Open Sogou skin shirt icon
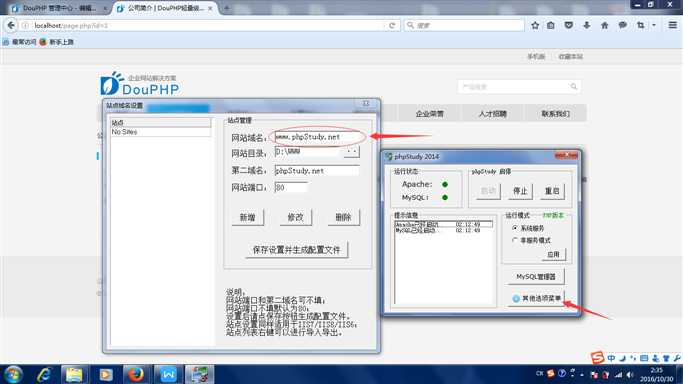683x384 pixels. [666, 358]
